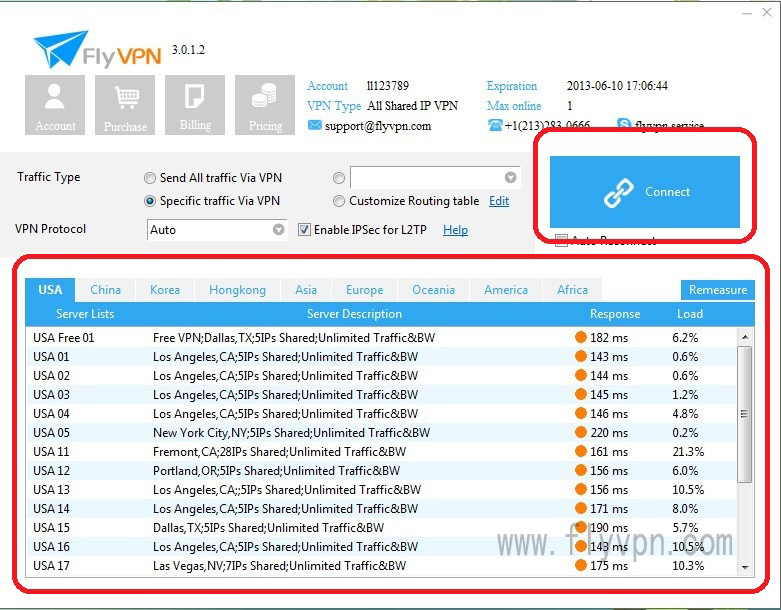The height and width of the screenshot is (610, 781).
Task: Select USA 15 Dallas server row
Action: [x=381, y=527]
